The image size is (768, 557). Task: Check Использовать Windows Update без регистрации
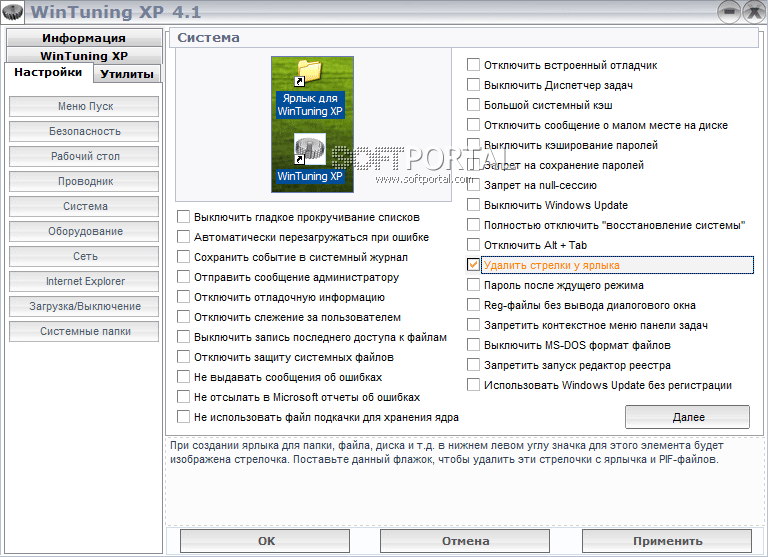click(x=473, y=385)
